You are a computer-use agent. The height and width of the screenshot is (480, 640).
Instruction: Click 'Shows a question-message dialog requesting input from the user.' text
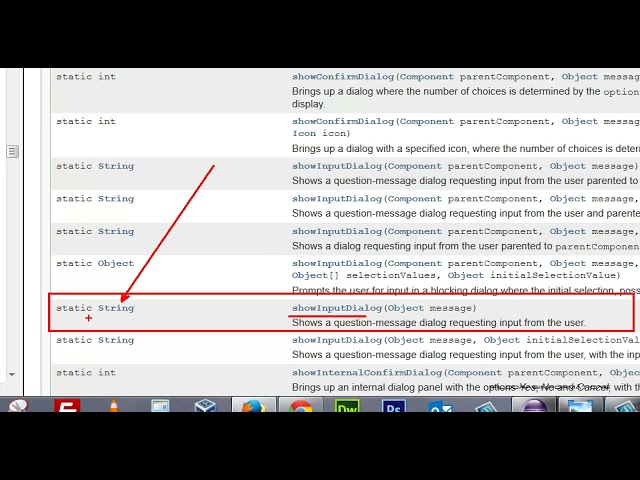click(x=439, y=322)
